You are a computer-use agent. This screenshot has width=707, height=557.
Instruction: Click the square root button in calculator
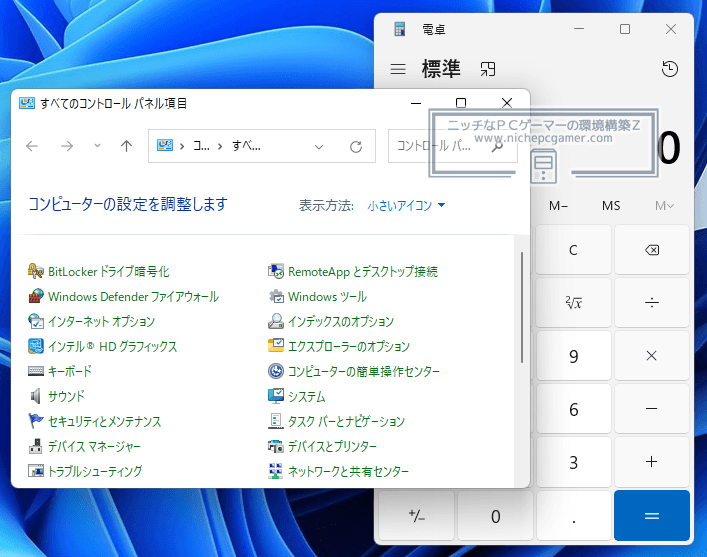click(x=573, y=303)
